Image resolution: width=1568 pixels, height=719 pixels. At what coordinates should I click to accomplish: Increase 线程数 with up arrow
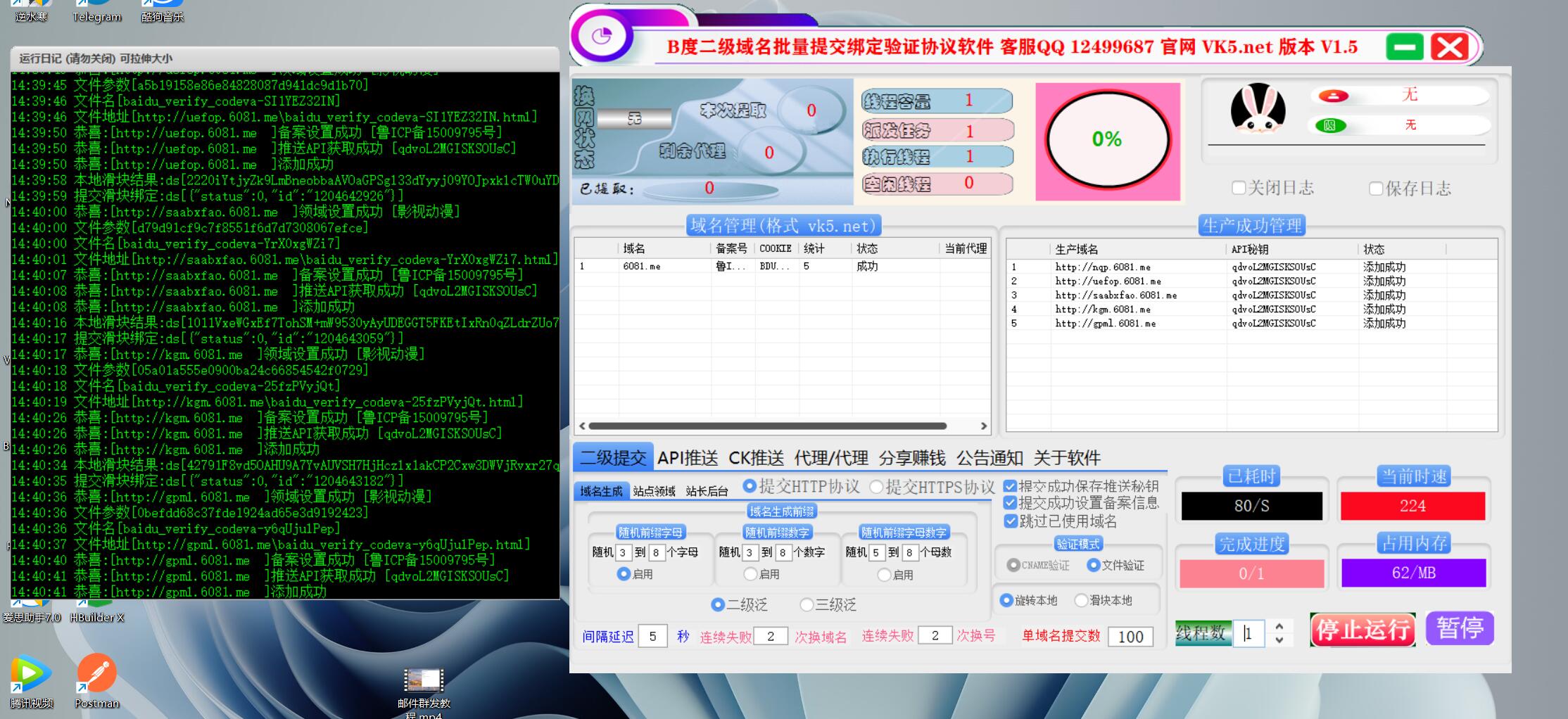tap(1279, 626)
